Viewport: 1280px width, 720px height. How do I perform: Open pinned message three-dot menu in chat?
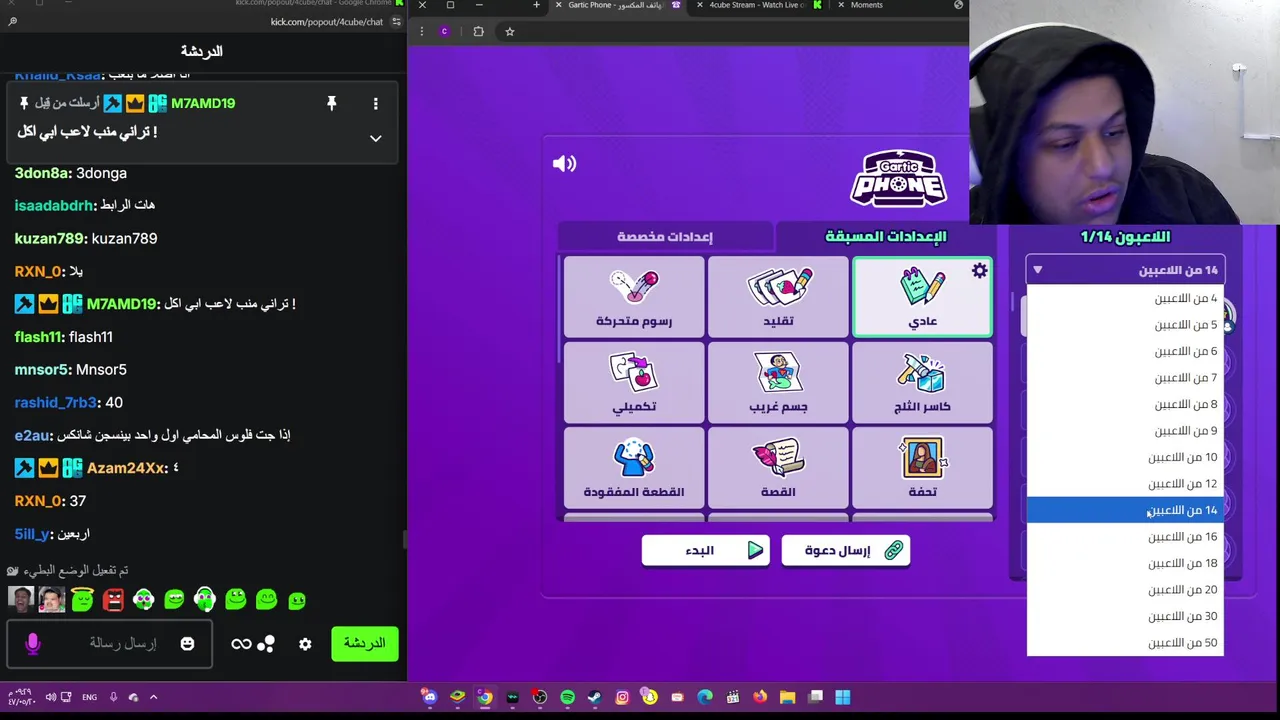tap(376, 103)
